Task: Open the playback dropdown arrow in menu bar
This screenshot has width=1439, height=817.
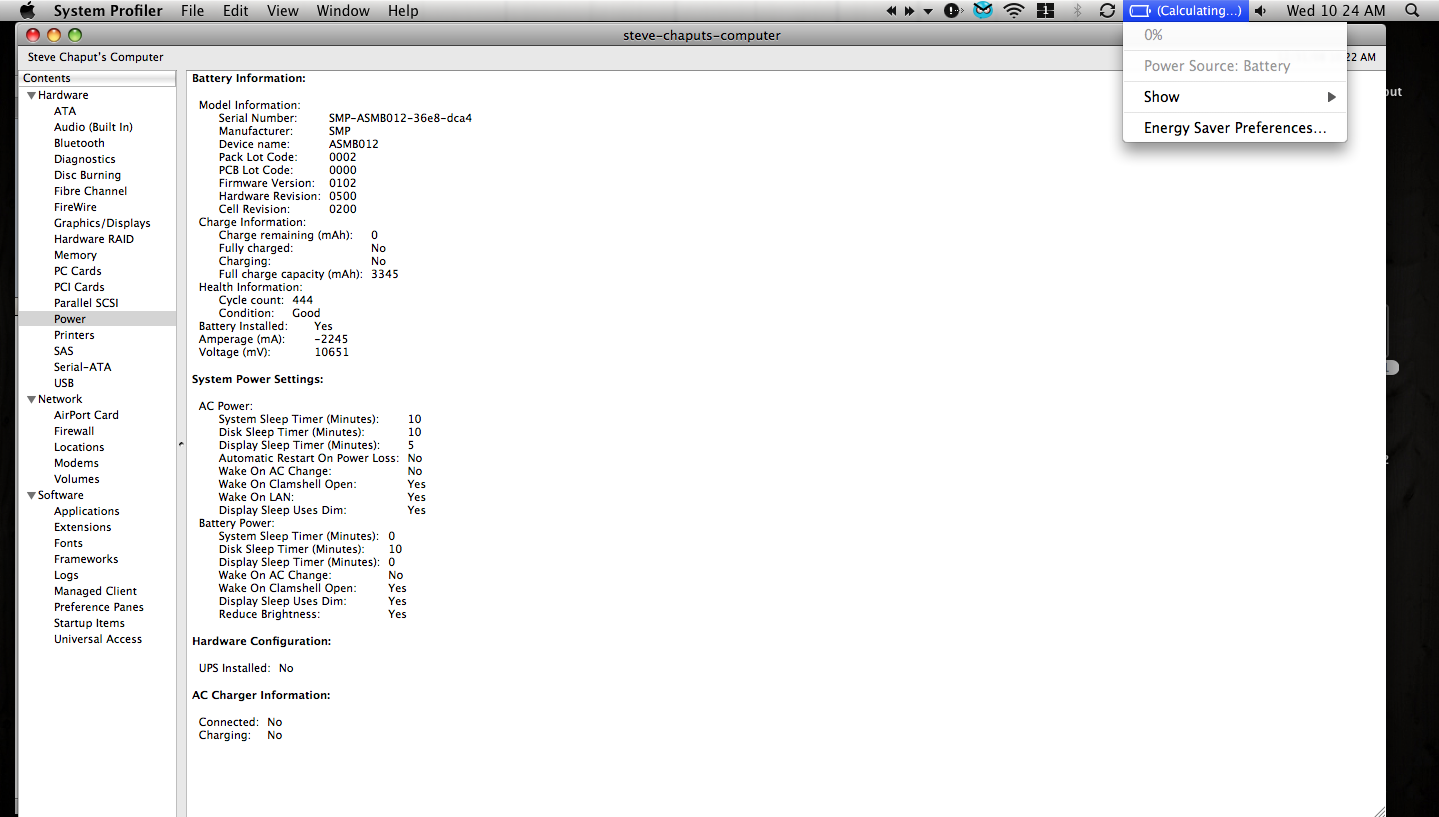Action: click(928, 11)
